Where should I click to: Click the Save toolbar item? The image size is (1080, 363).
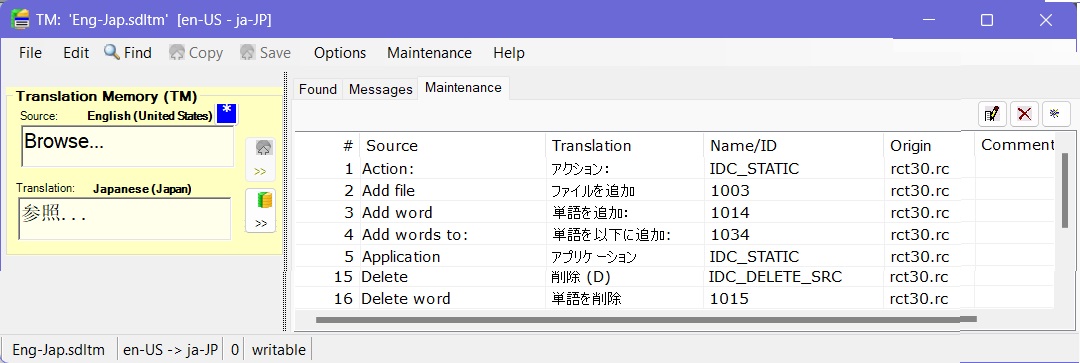(265, 53)
